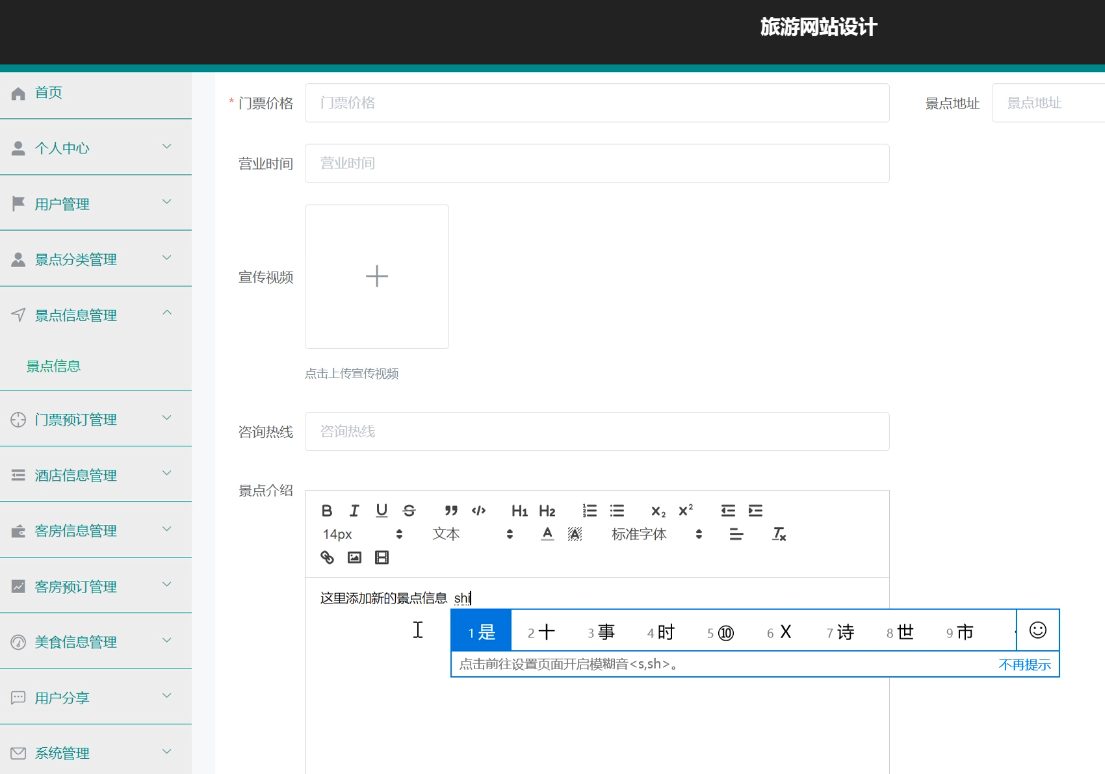Click 不再提示 in IME hint
This screenshot has width=1105, height=774.
click(x=1024, y=665)
